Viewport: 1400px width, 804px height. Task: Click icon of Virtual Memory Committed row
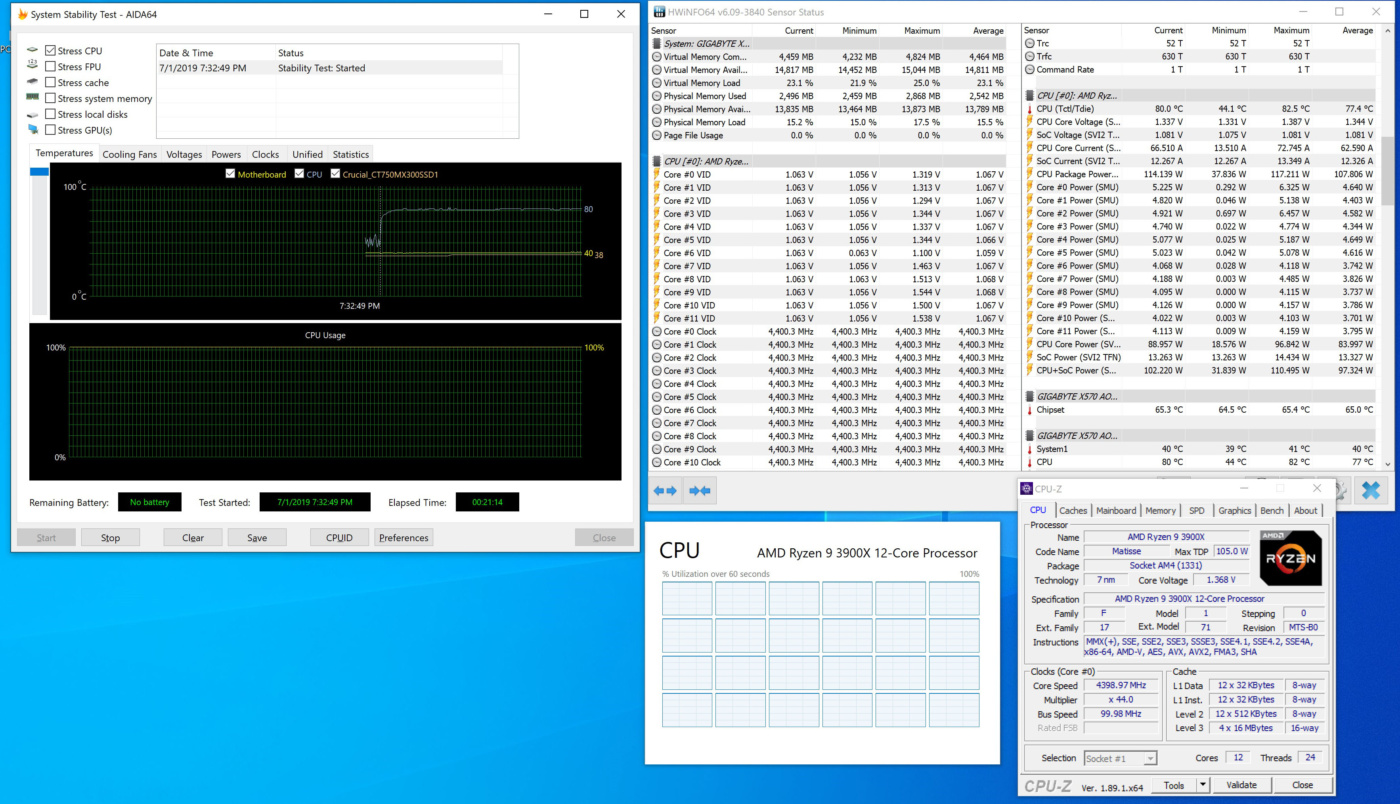(x=656, y=57)
